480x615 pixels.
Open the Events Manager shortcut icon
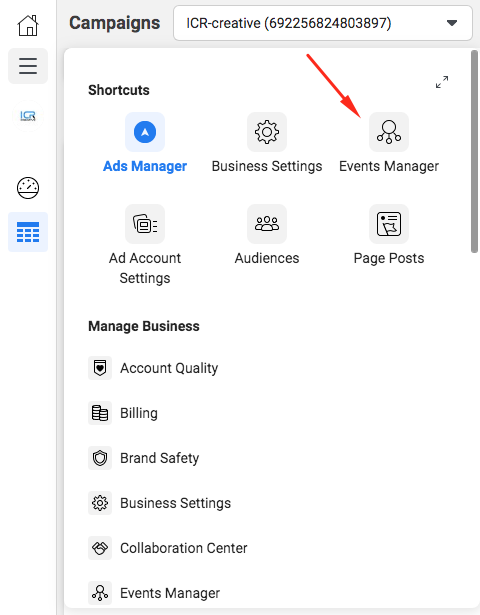pos(389,132)
